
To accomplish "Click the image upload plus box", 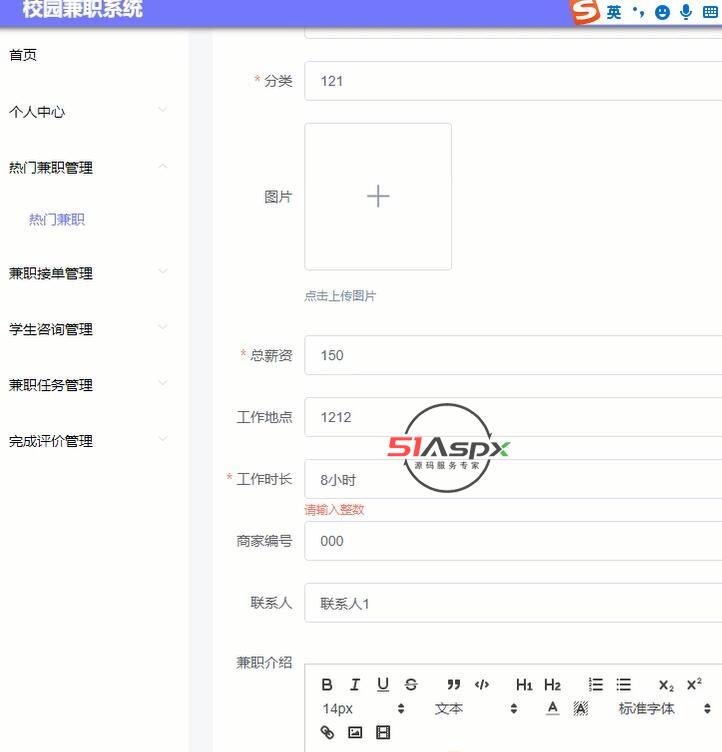I will [x=378, y=197].
